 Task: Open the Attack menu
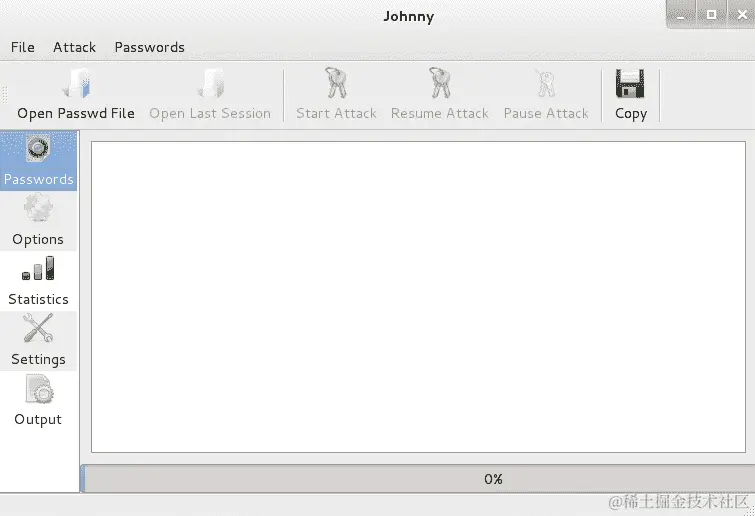[74, 47]
